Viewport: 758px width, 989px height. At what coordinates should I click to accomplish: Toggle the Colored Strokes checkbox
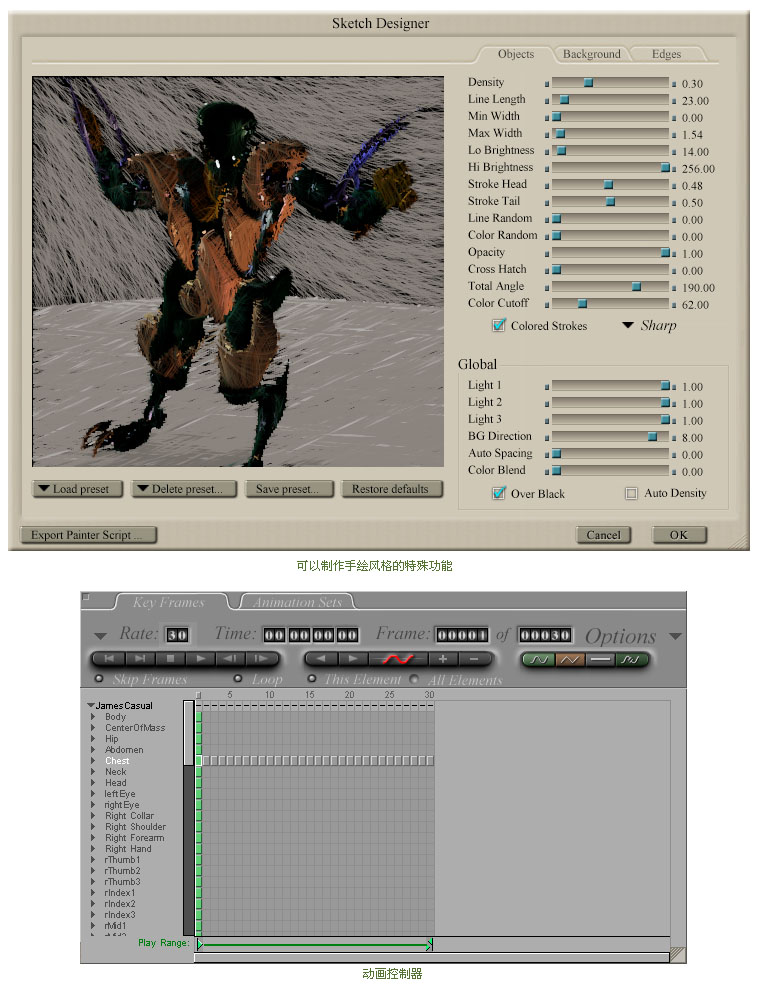pos(499,326)
